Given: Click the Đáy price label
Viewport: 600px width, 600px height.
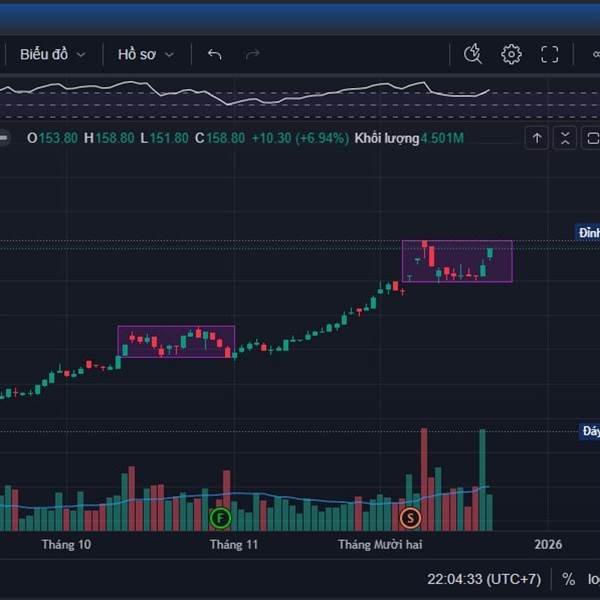Looking at the screenshot, I should (x=590, y=431).
